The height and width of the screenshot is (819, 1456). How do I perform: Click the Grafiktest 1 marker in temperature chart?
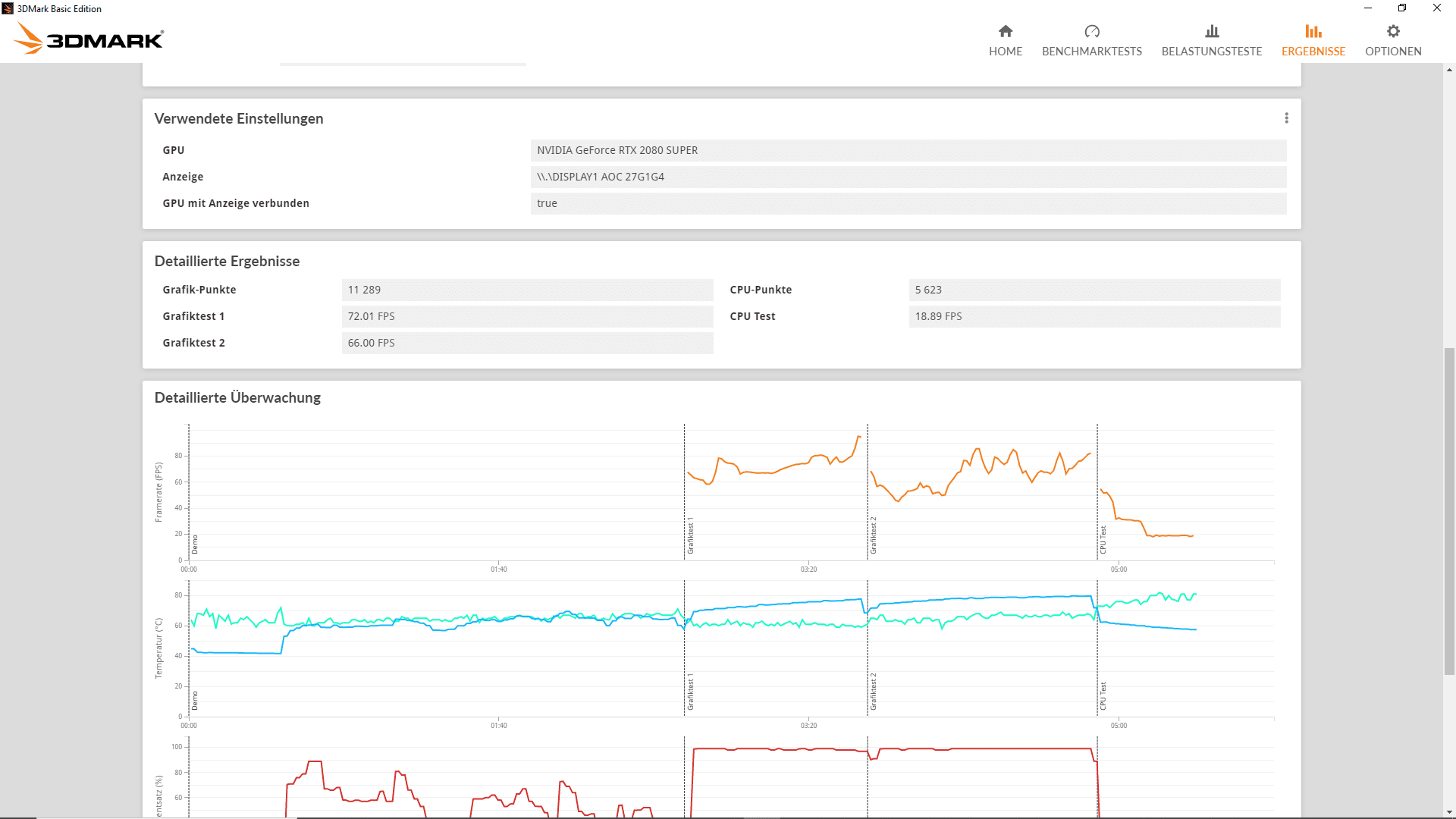690,692
